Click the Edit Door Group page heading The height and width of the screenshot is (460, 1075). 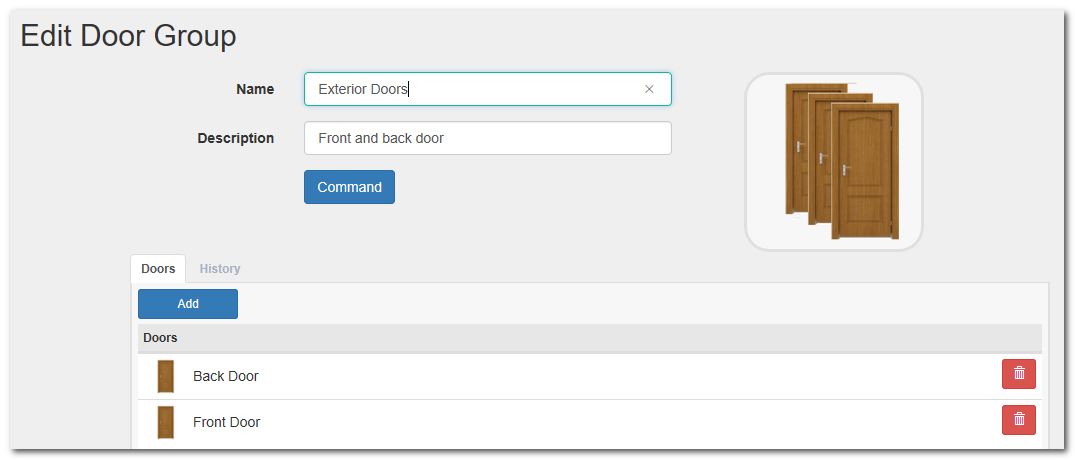pyautogui.click(x=129, y=36)
